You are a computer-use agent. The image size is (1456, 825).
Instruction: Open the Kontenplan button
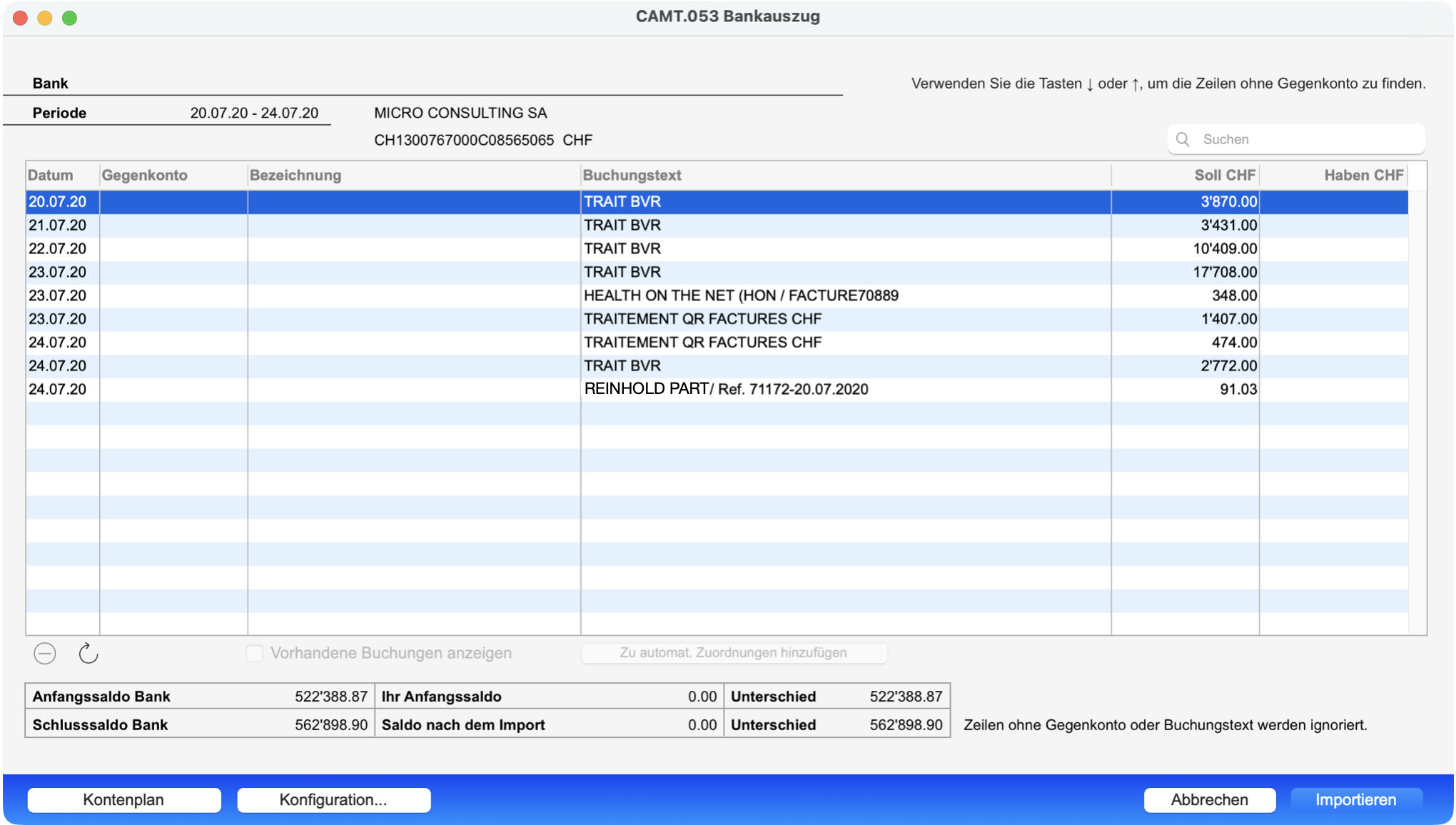point(123,799)
